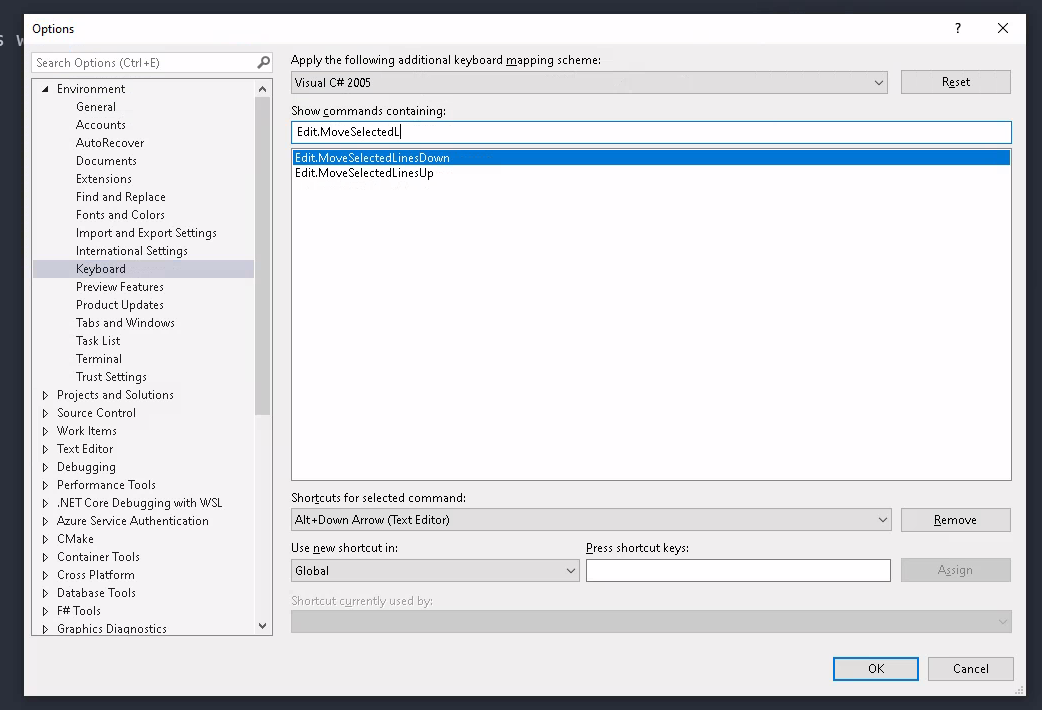
Task: Open Preview Features page
Action: tap(120, 287)
